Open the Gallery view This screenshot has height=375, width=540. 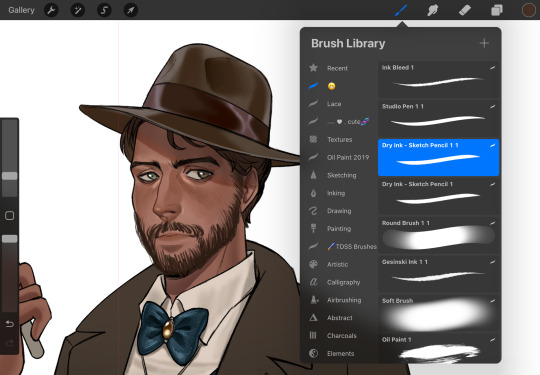point(21,10)
